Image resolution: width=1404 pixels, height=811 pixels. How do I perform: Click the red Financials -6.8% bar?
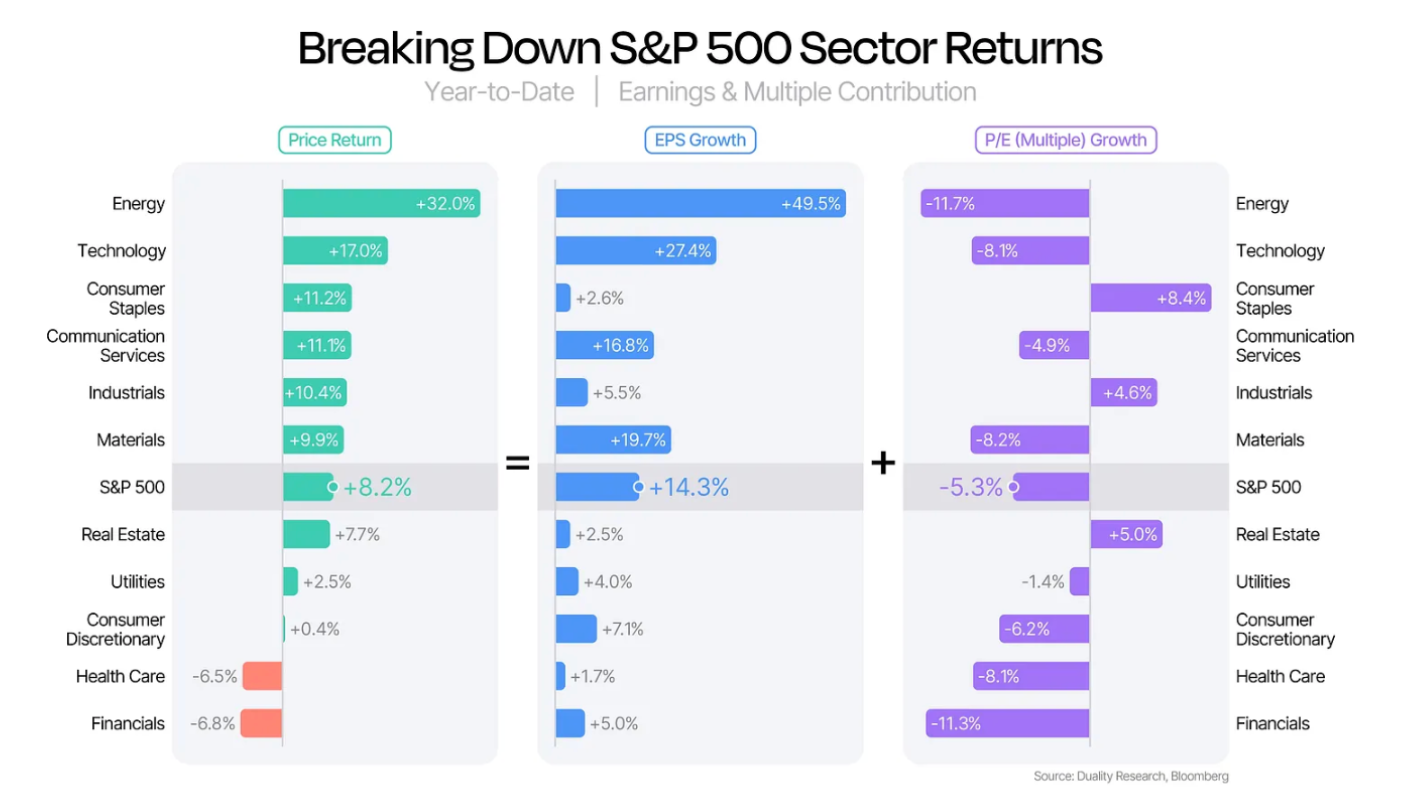261,723
